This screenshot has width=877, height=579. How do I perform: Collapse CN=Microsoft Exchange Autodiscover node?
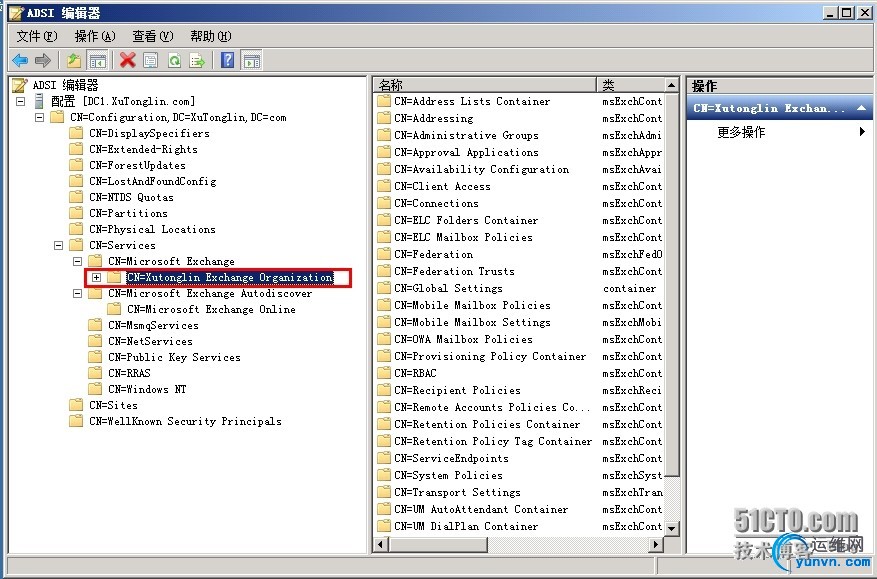[77, 293]
